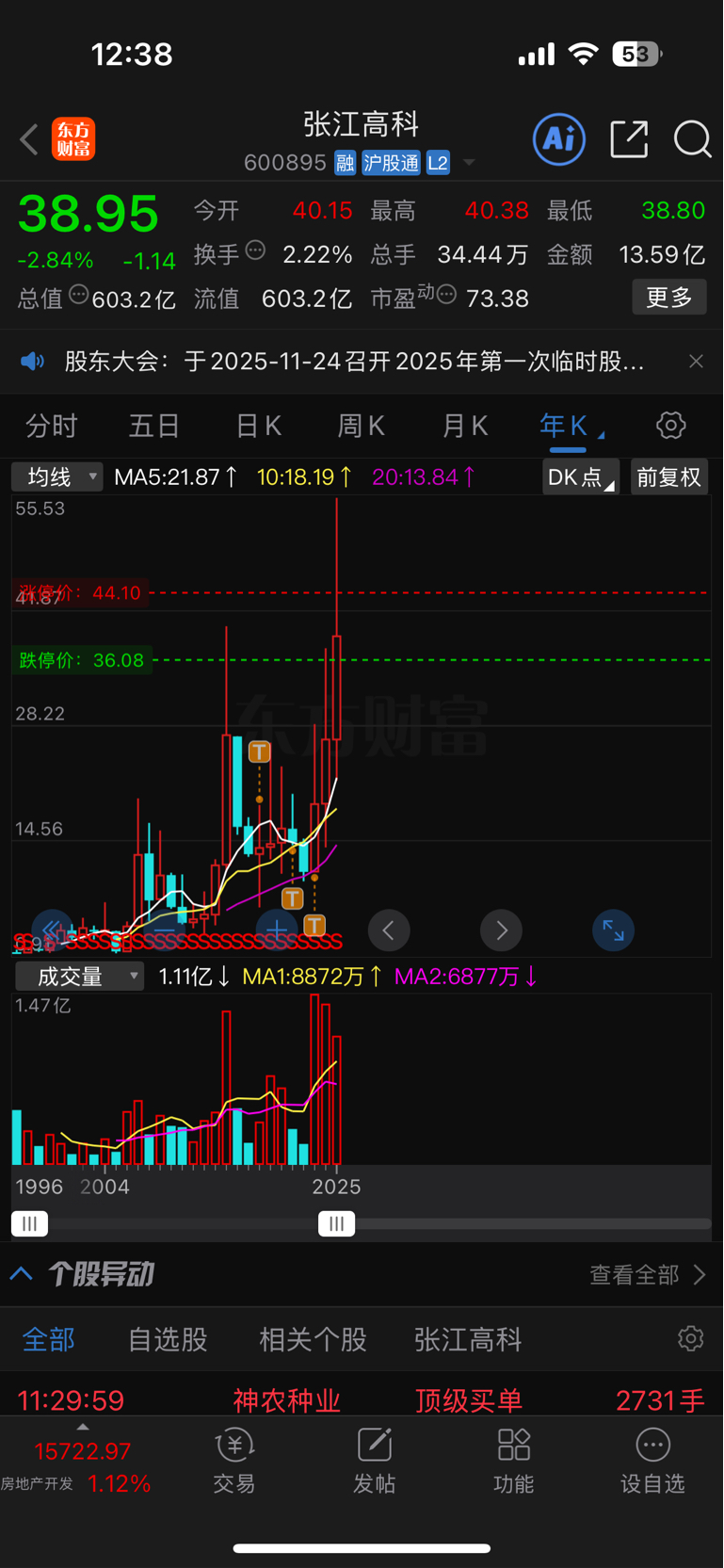Collapse the 个股异动 section
724x1568 pixels.
coord(23,1274)
